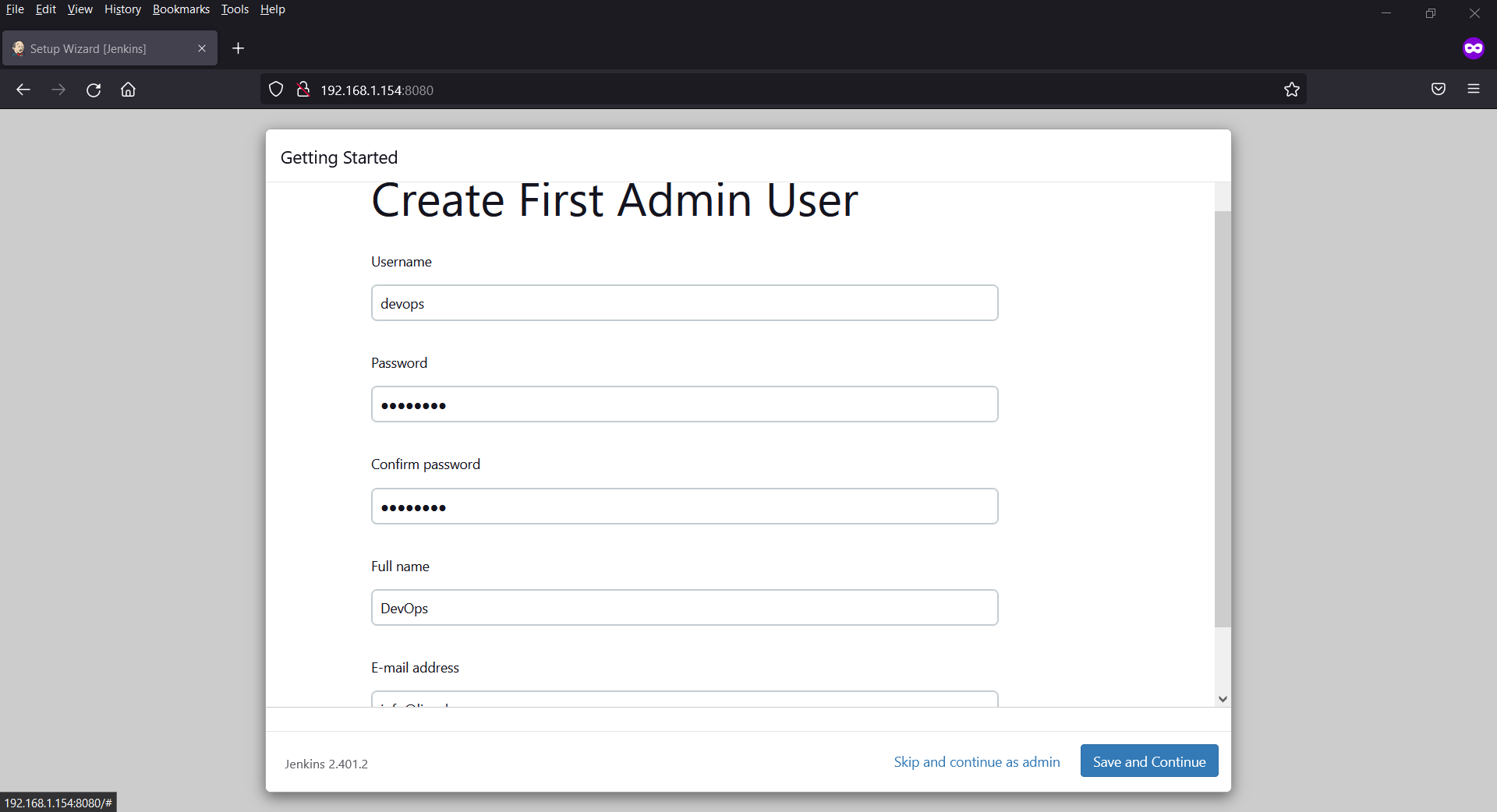
Task: Open the View menu
Action: (x=80, y=9)
